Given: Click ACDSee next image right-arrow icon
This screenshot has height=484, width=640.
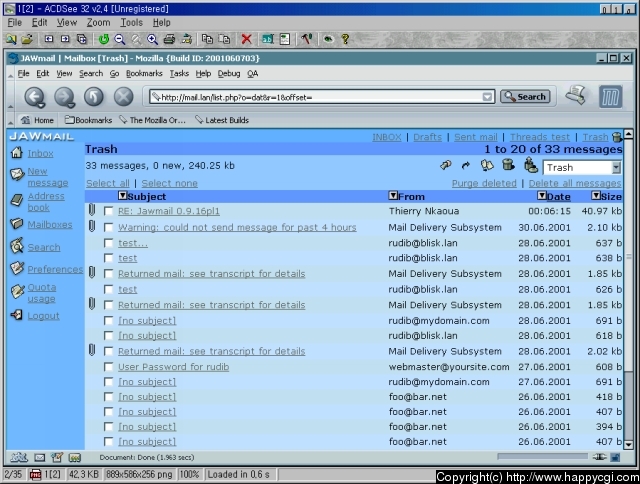Looking at the screenshot, I should pyautogui.click(x=65, y=39).
